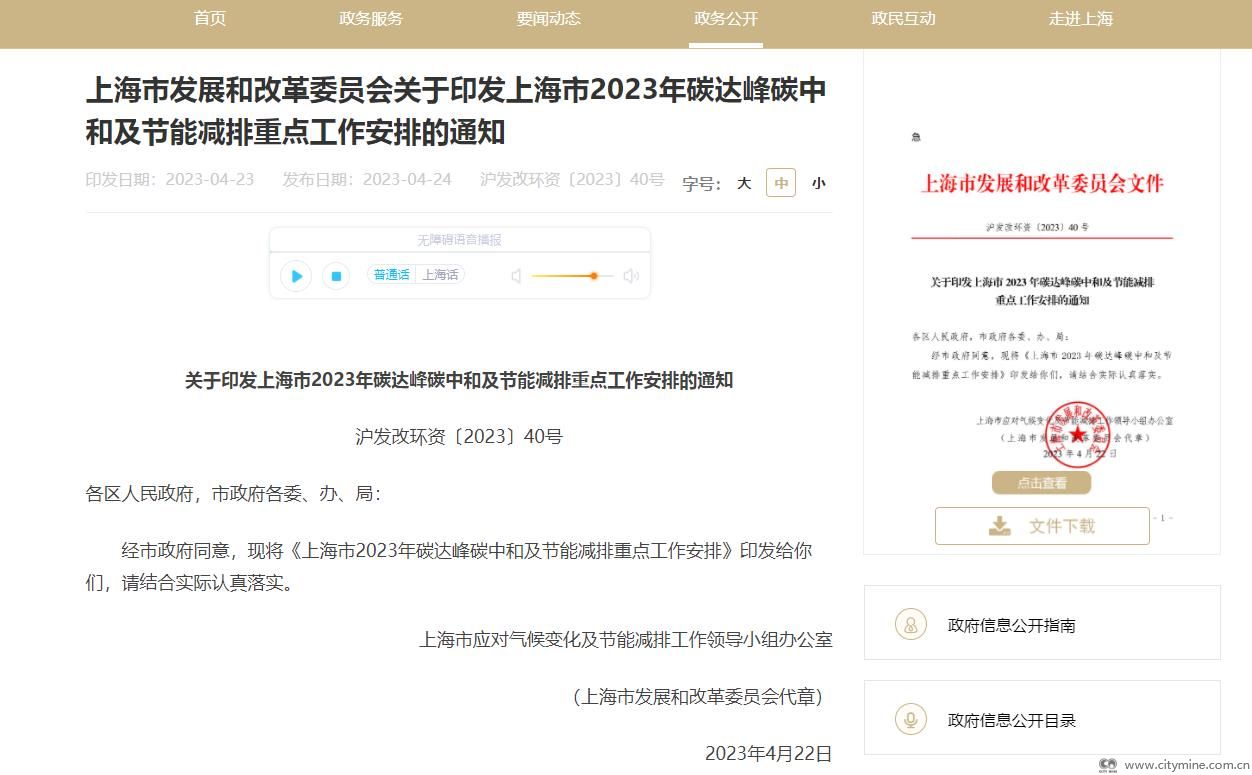Stop the audio narration playback
Screen dimensions: 1252x775
[336, 276]
